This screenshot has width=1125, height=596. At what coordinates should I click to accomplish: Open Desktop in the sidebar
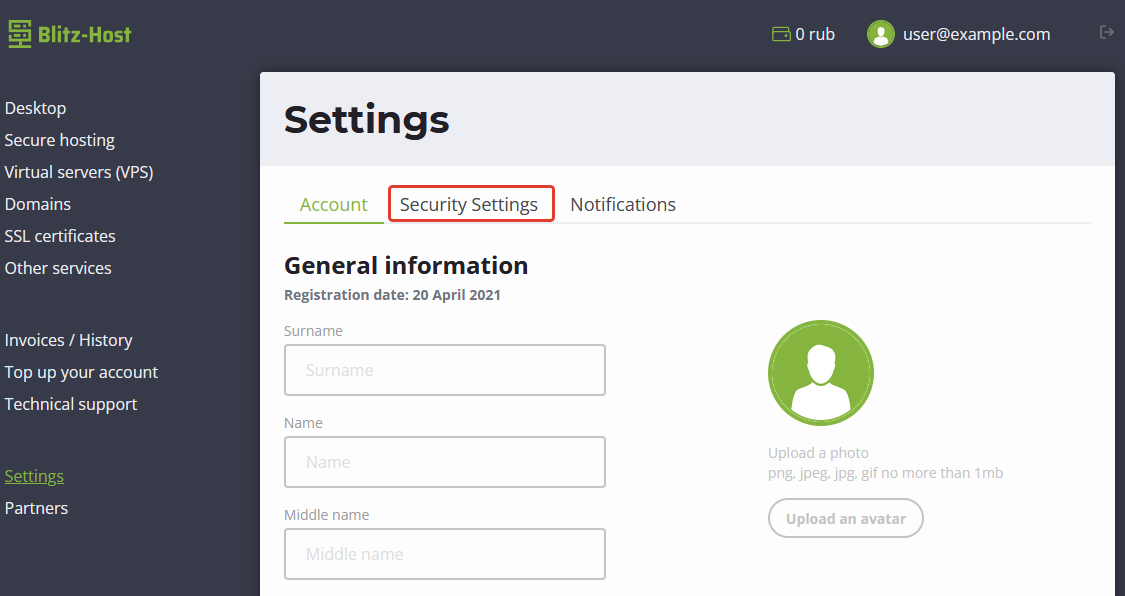(35, 108)
